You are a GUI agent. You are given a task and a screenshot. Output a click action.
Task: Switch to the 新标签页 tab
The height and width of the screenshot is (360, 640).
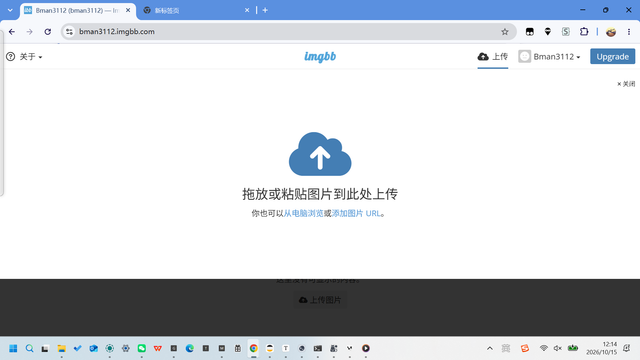click(x=196, y=10)
